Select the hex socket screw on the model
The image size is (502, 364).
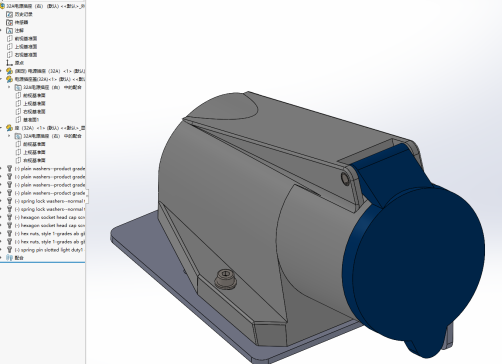point(225,278)
